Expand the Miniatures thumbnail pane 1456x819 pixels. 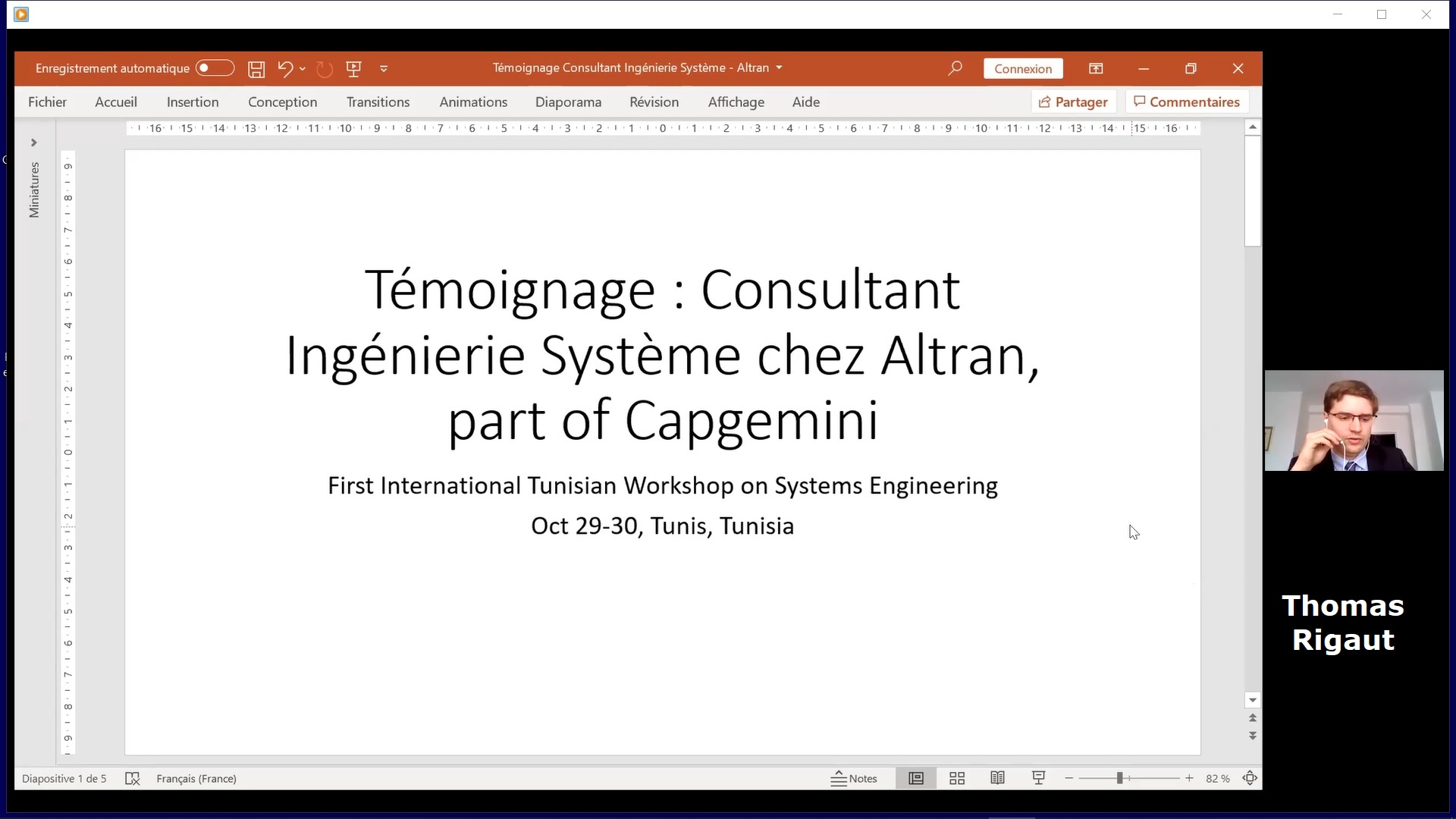click(33, 143)
